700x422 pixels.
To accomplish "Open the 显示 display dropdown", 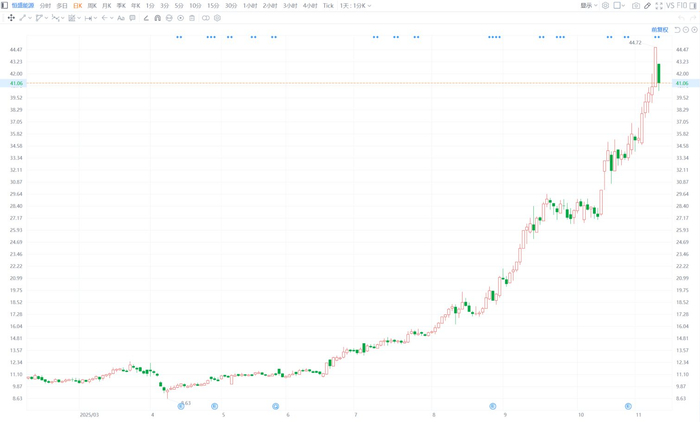I will pyautogui.click(x=589, y=6).
